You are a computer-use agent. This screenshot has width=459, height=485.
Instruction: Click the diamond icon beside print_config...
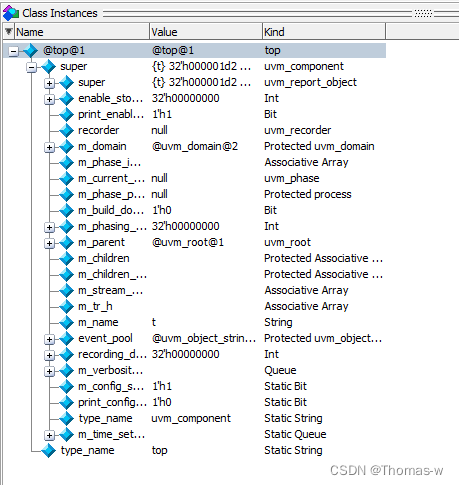click(x=66, y=403)
